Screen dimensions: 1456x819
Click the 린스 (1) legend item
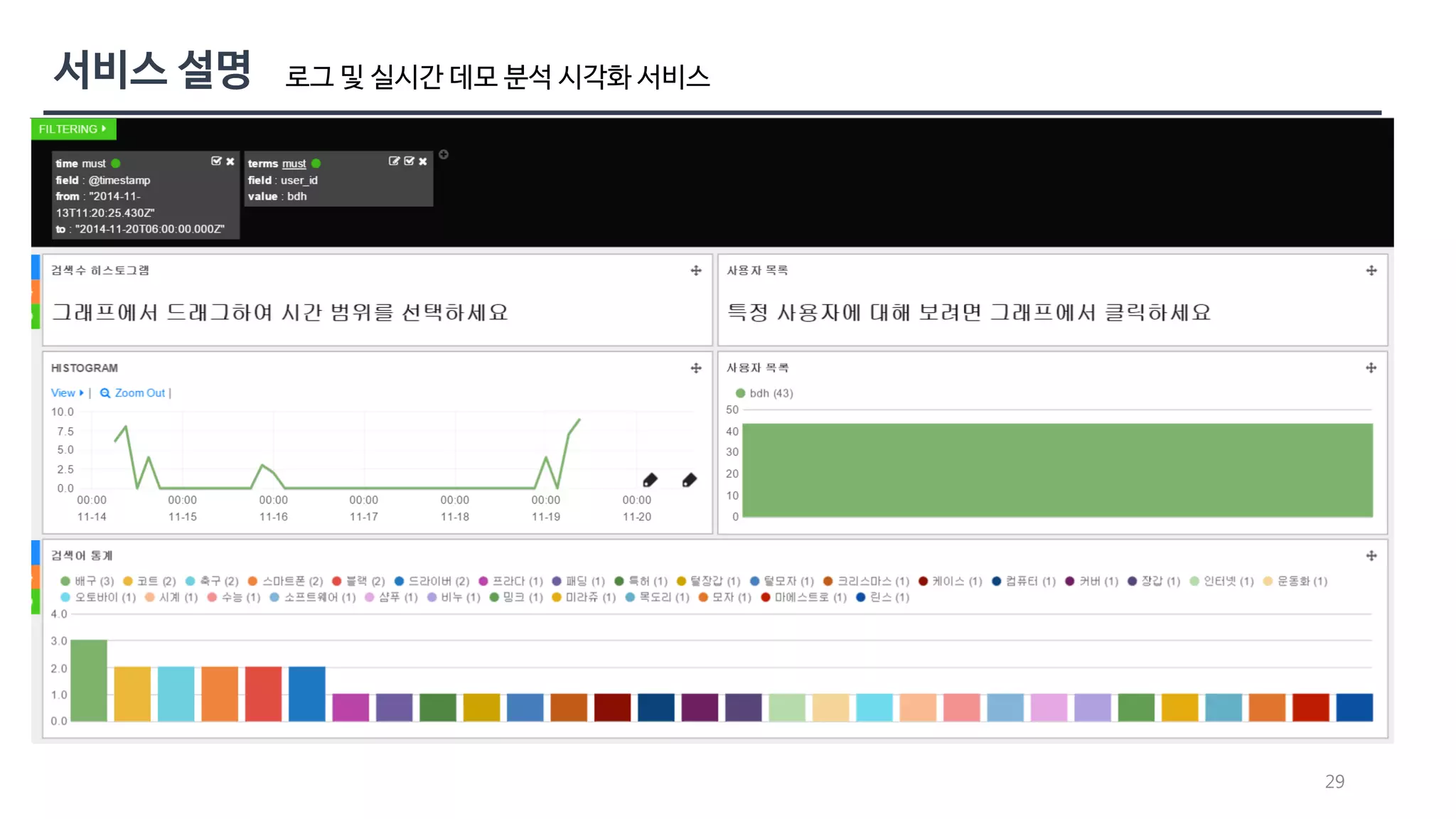coord(883,597)
